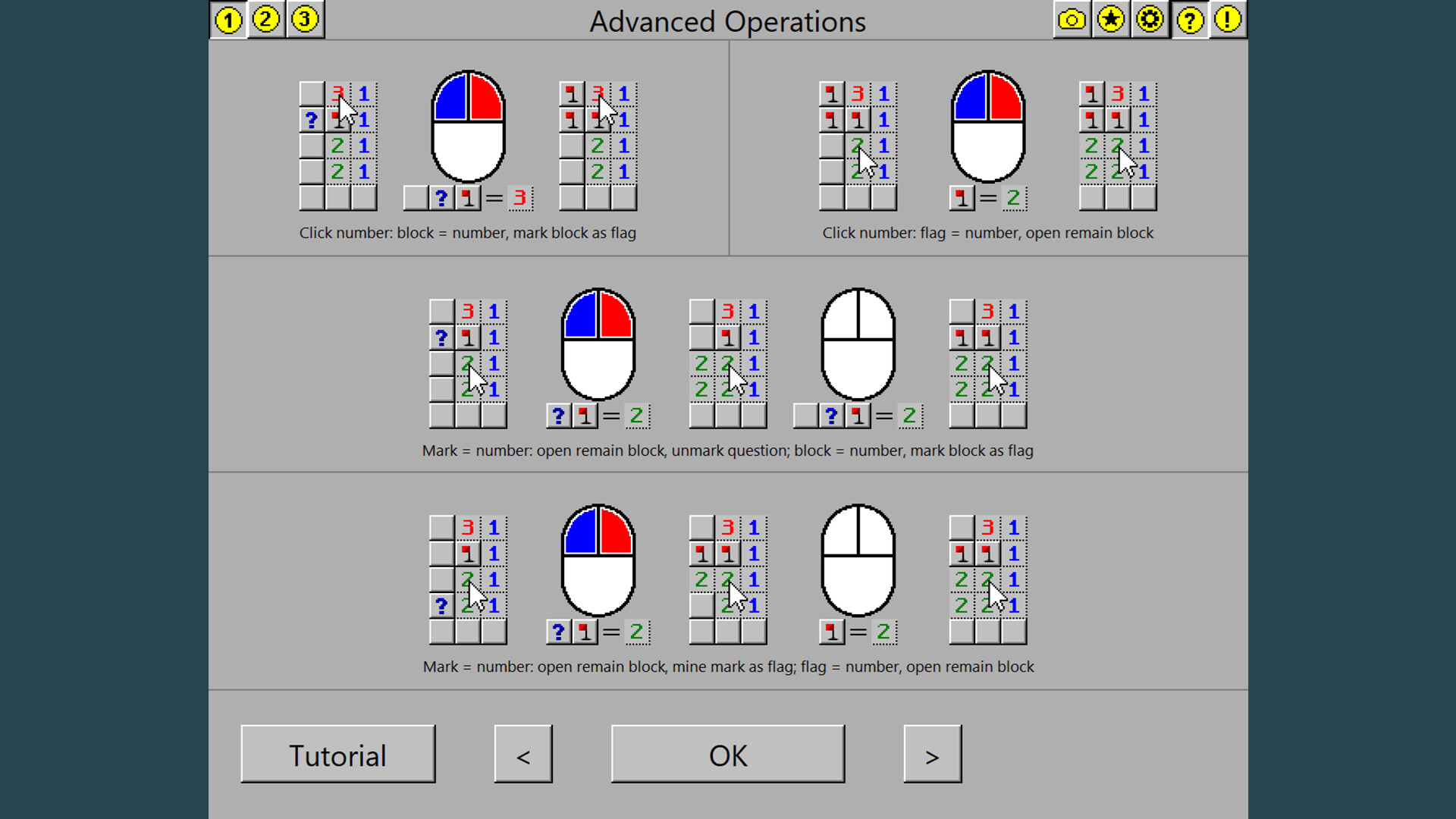1456x819 pixels.
Task: Select the circled number 2 level icon
Action: [x=266, y=20]
